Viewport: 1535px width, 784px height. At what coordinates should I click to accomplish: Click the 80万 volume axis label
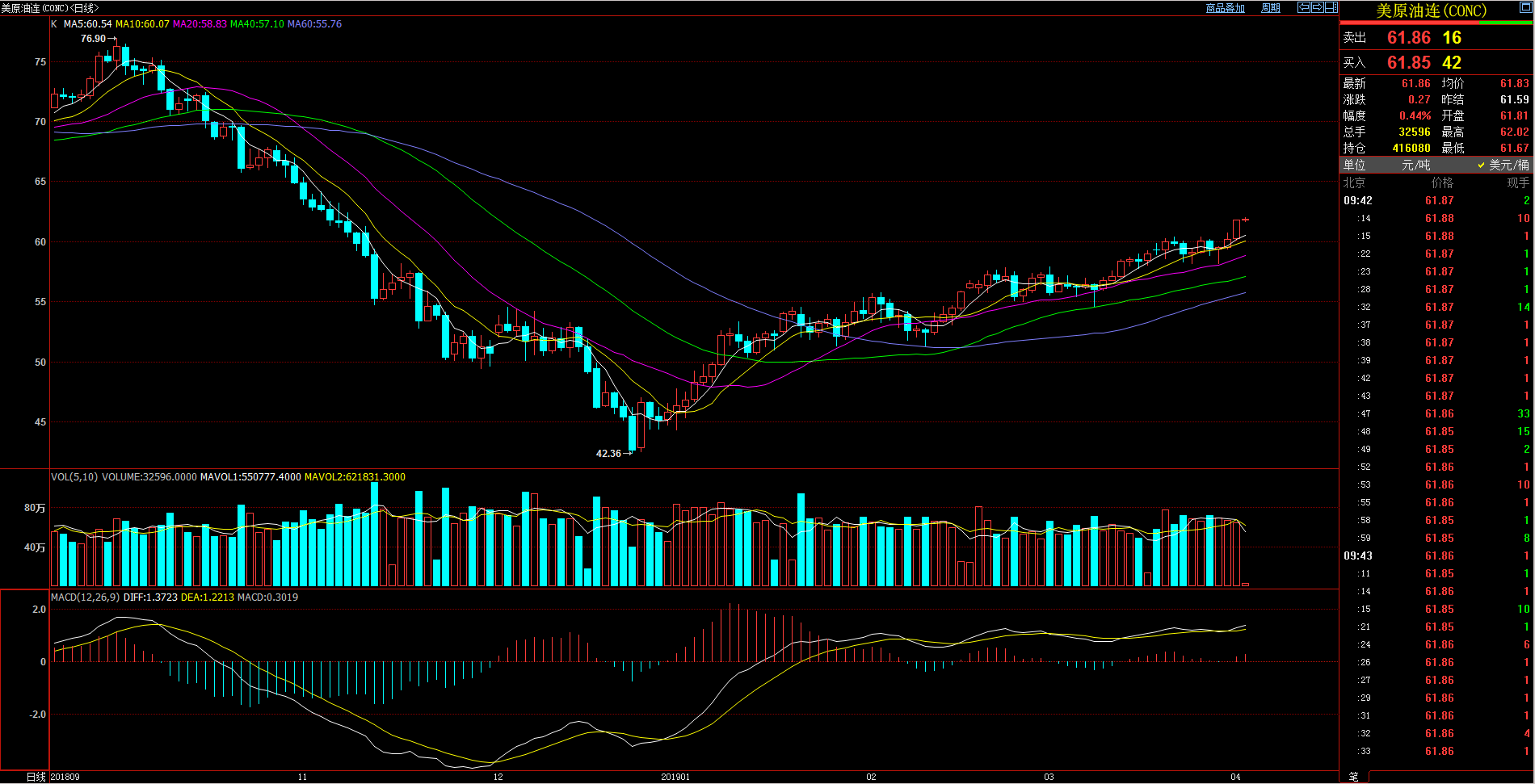(35, 508)
